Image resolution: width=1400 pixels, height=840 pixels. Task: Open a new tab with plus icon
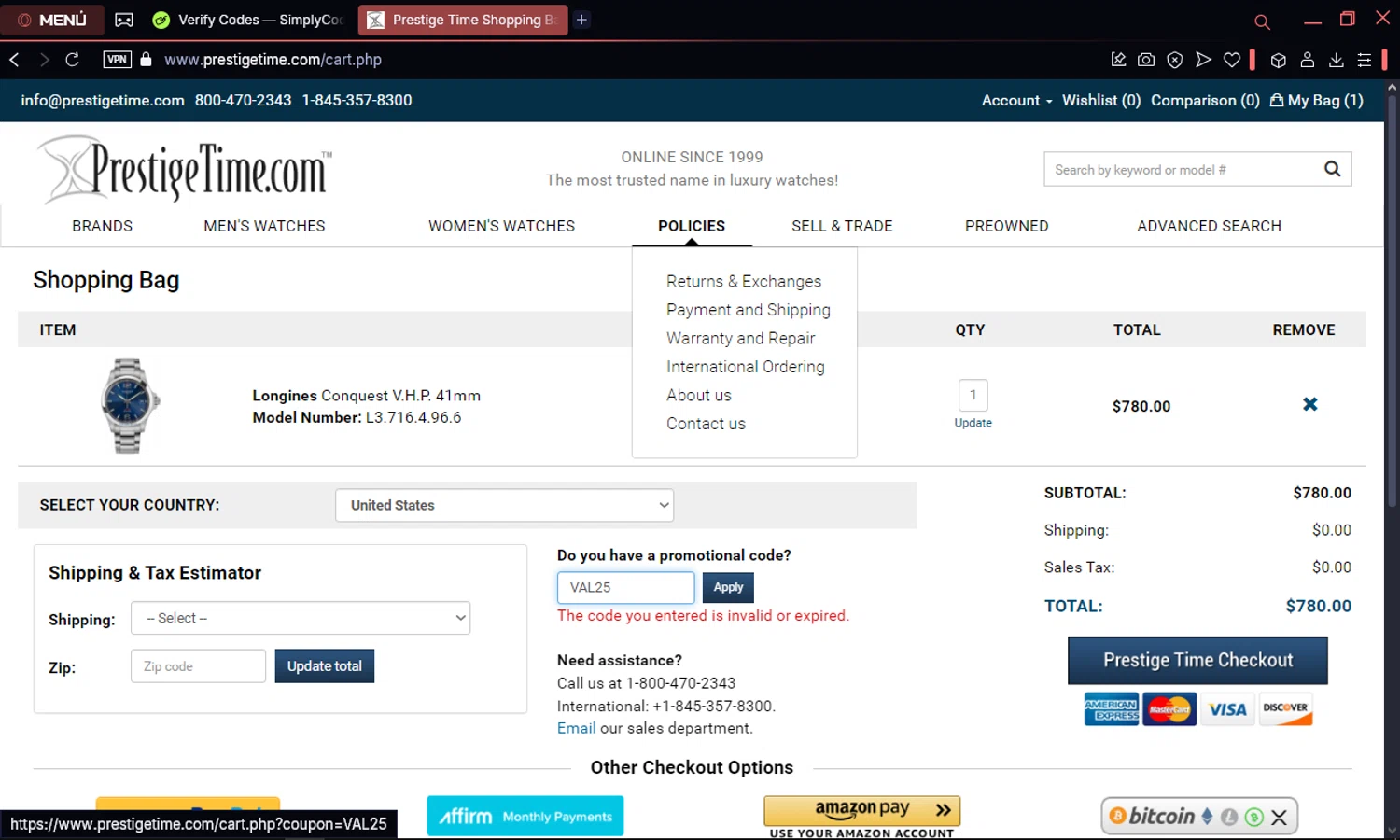pos(581,20)
